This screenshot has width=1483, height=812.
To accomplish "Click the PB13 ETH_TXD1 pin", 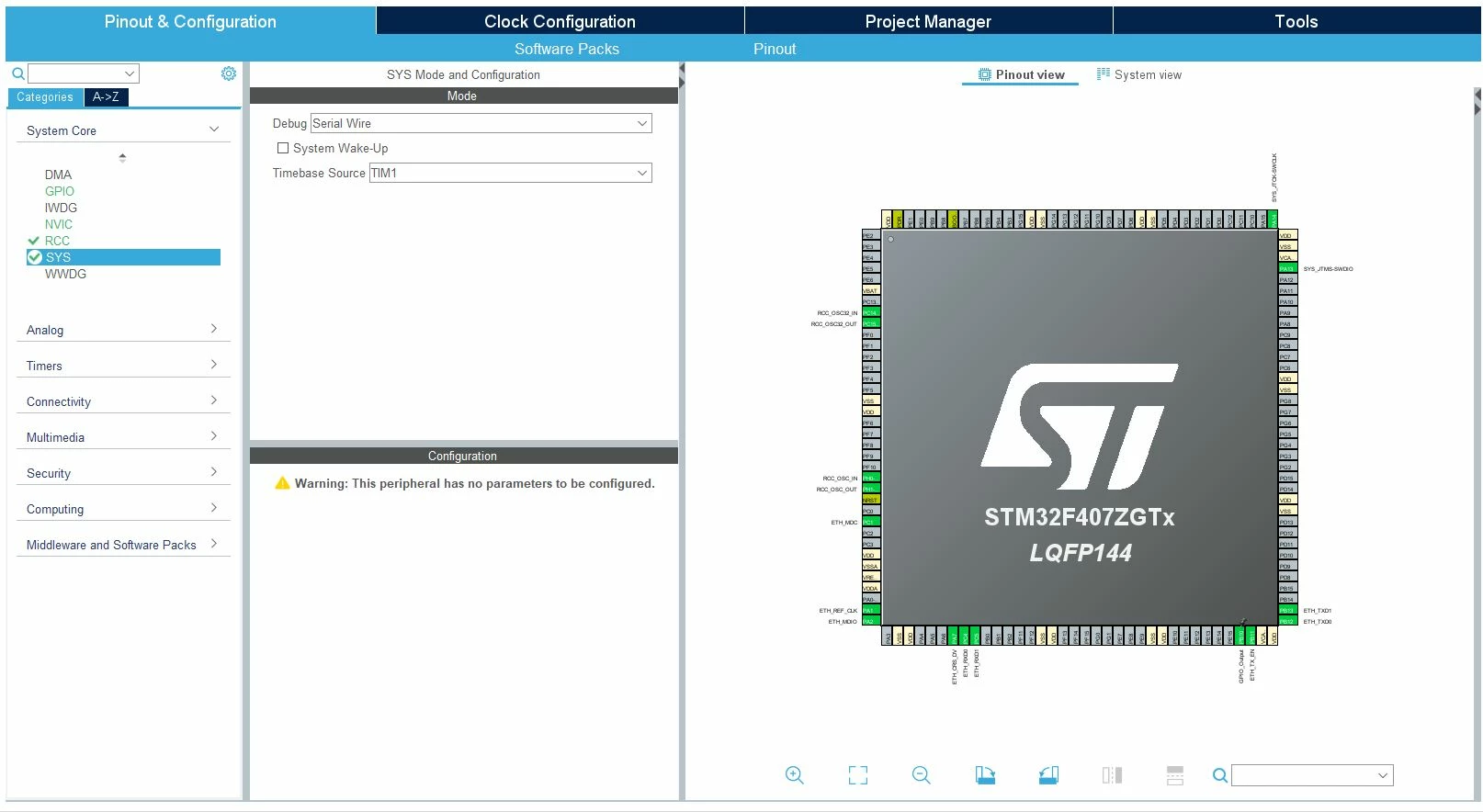I will point(1287,611).
